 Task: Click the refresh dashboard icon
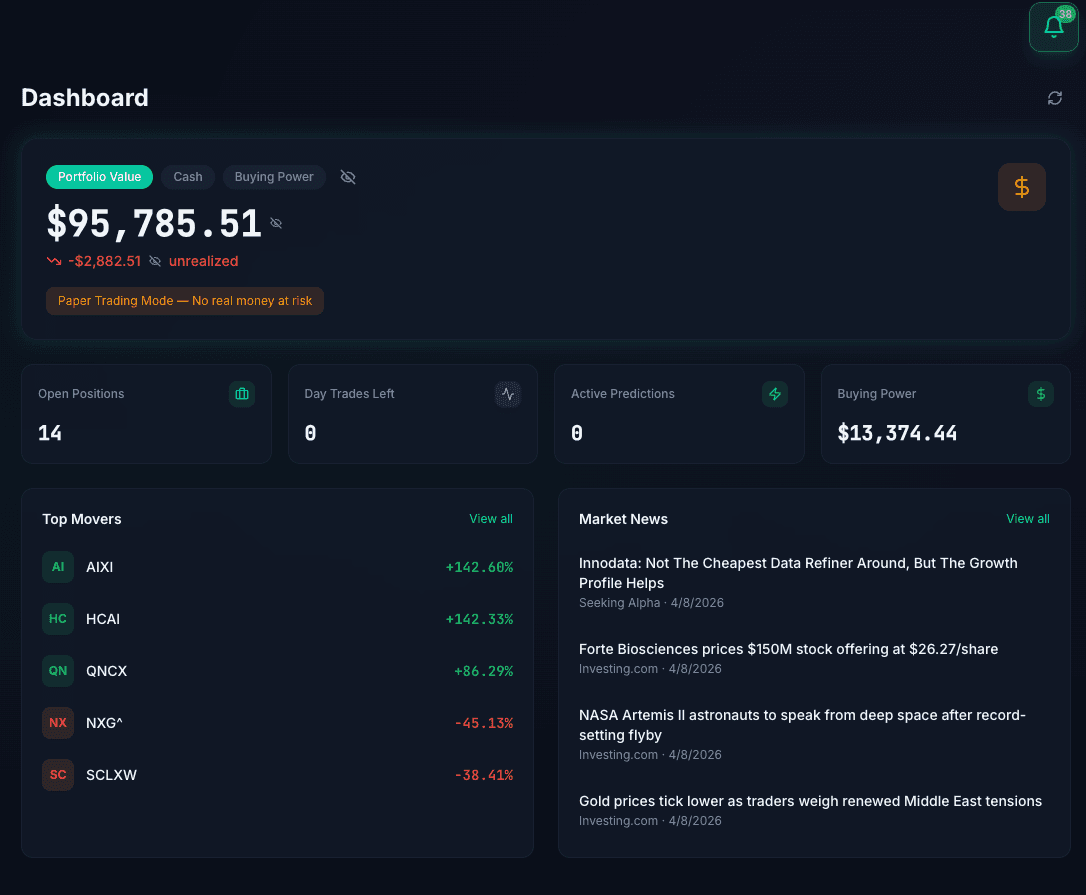[x=1055, y=98]
